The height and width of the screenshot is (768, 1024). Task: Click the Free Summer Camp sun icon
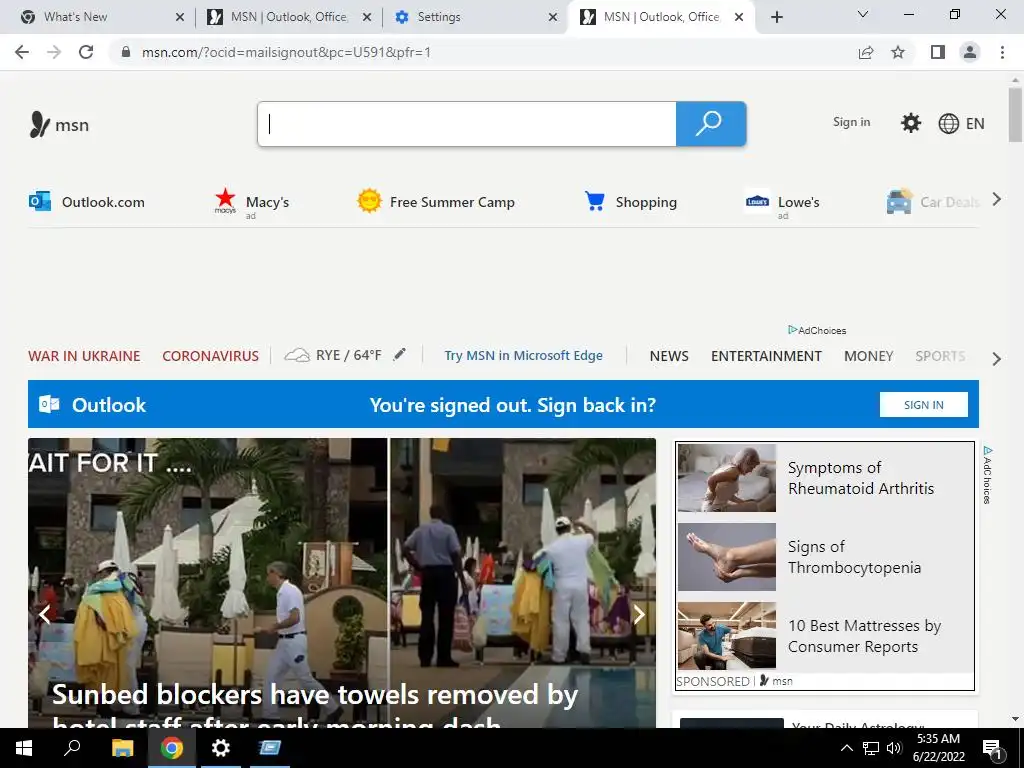[369, 201]
